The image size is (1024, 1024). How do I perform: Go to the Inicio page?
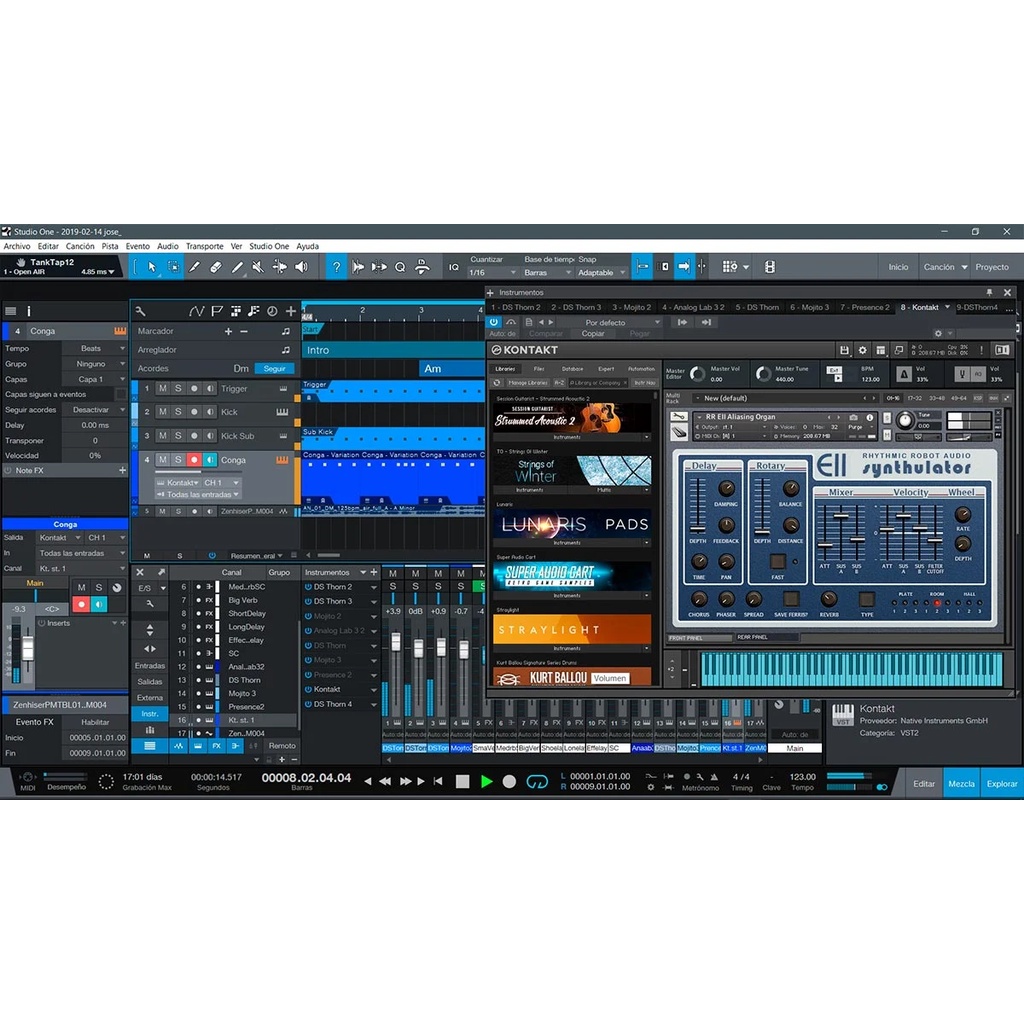pos(898,267)
